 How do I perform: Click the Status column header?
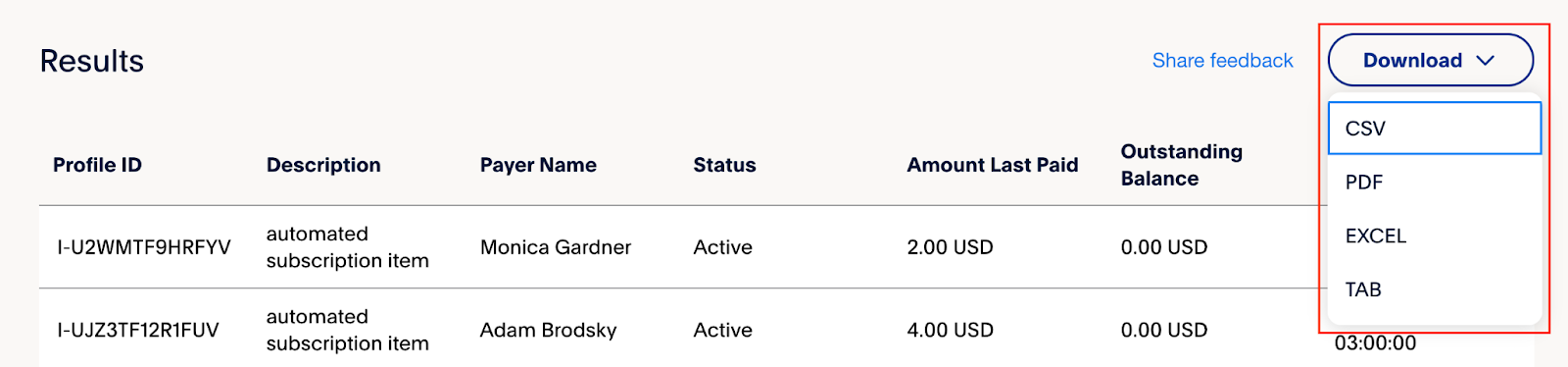pos(724,165)
